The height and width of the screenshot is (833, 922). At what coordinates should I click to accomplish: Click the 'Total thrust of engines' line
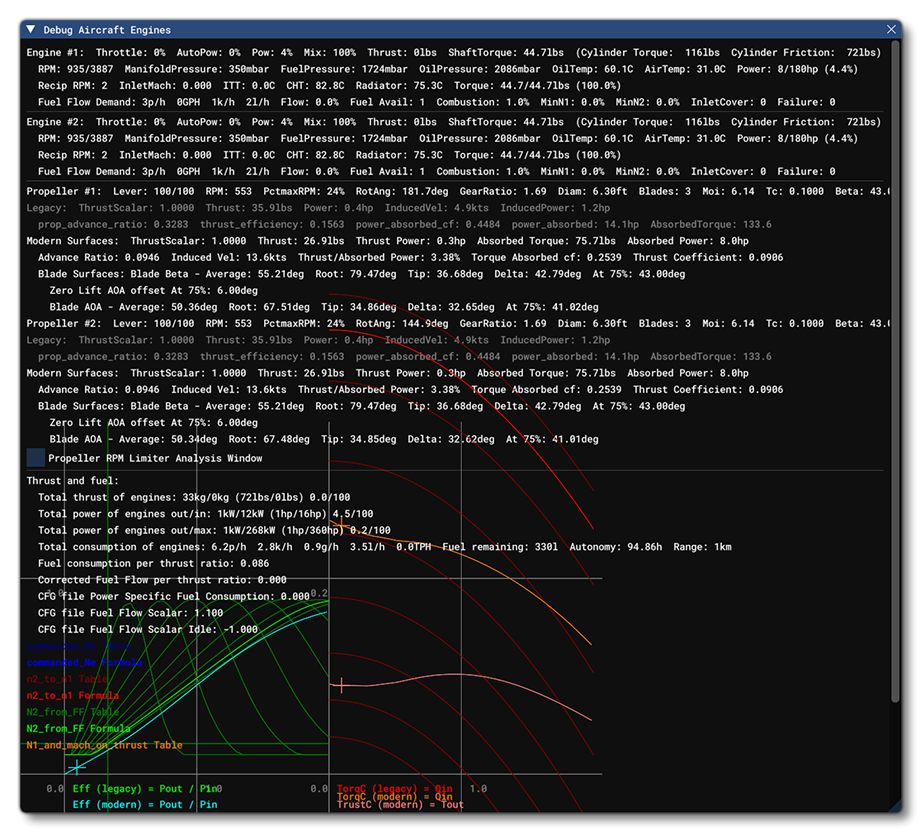(x=194, y=497)
